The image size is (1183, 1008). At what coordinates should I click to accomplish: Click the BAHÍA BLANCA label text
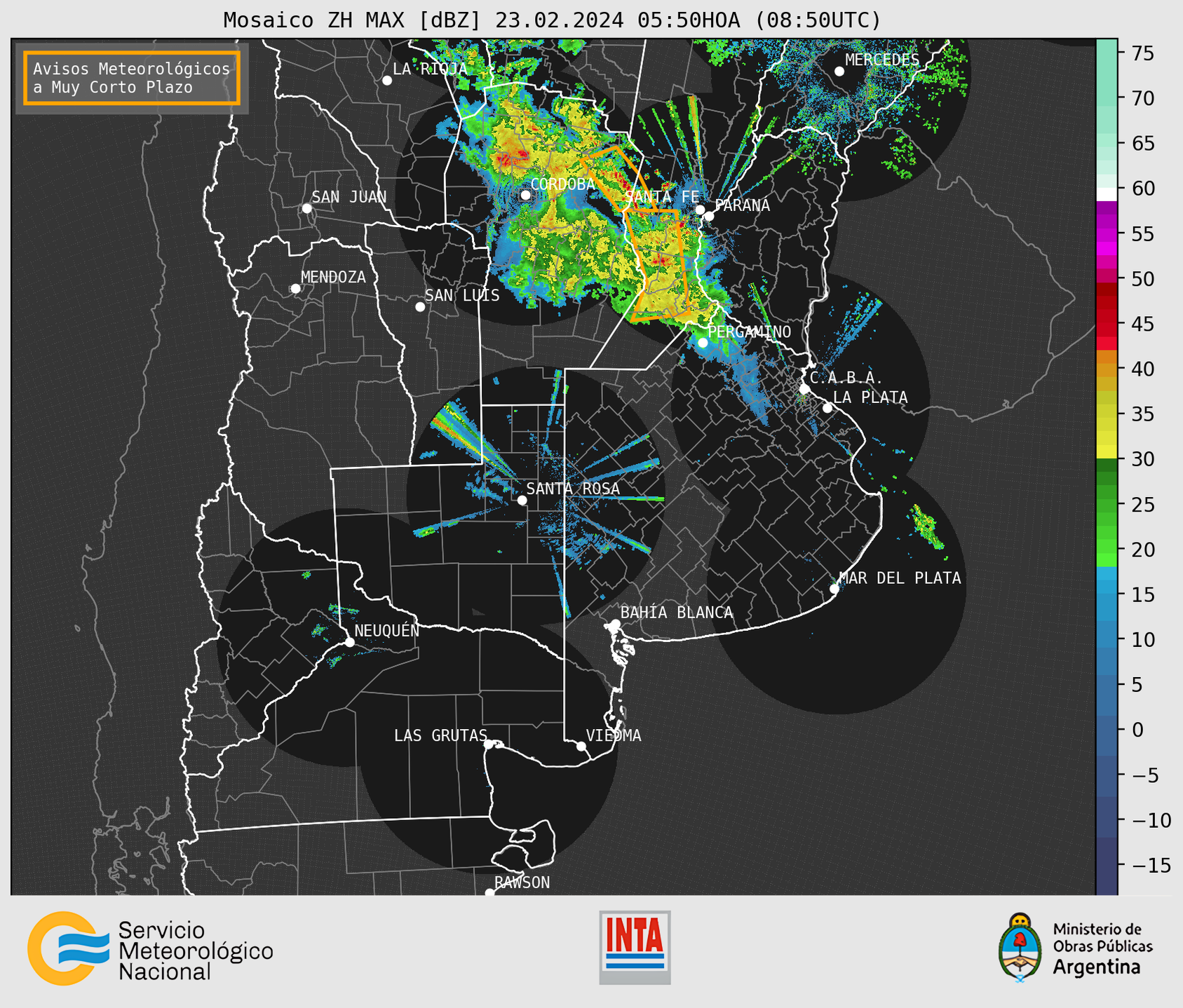(677, 613)
